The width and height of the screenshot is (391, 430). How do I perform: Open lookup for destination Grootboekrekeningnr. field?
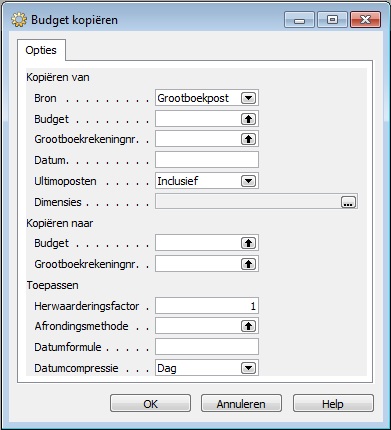248,264
